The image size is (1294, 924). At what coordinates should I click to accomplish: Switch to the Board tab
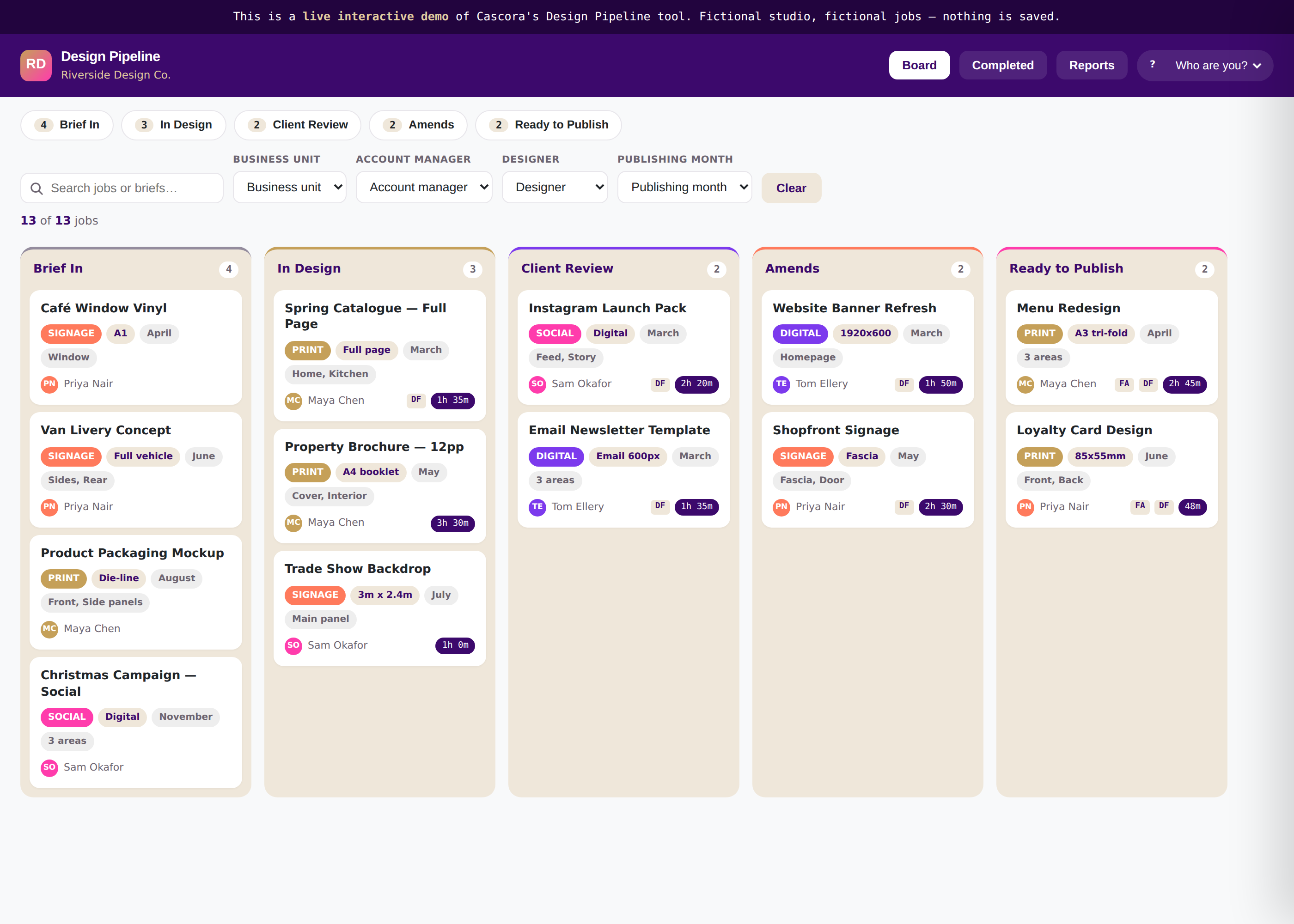pyautogui.click(x=919, y=66)
